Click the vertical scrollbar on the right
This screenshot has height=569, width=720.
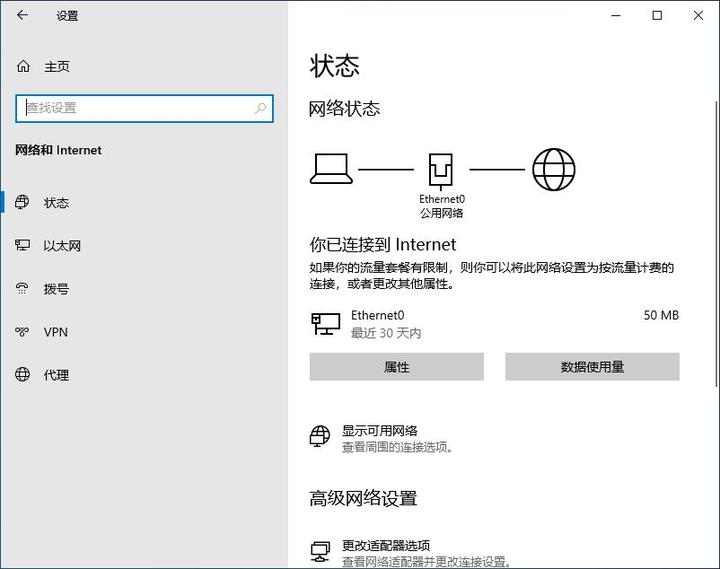point(715,240)
